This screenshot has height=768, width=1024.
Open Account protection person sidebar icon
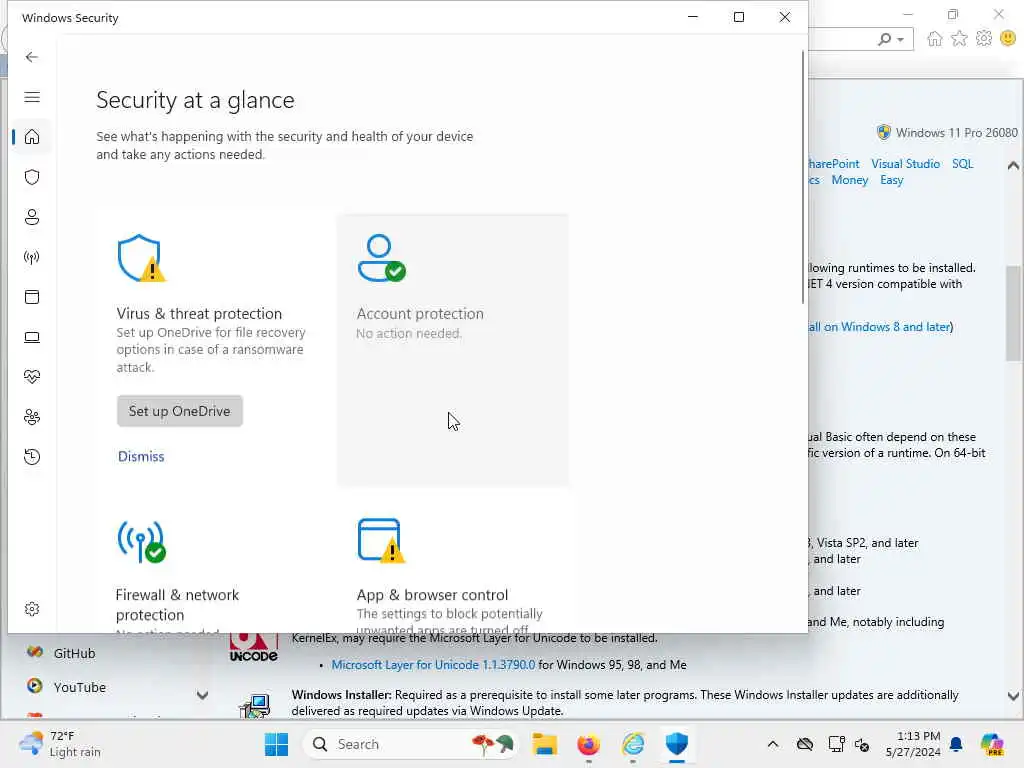click(x=31, y=217)
